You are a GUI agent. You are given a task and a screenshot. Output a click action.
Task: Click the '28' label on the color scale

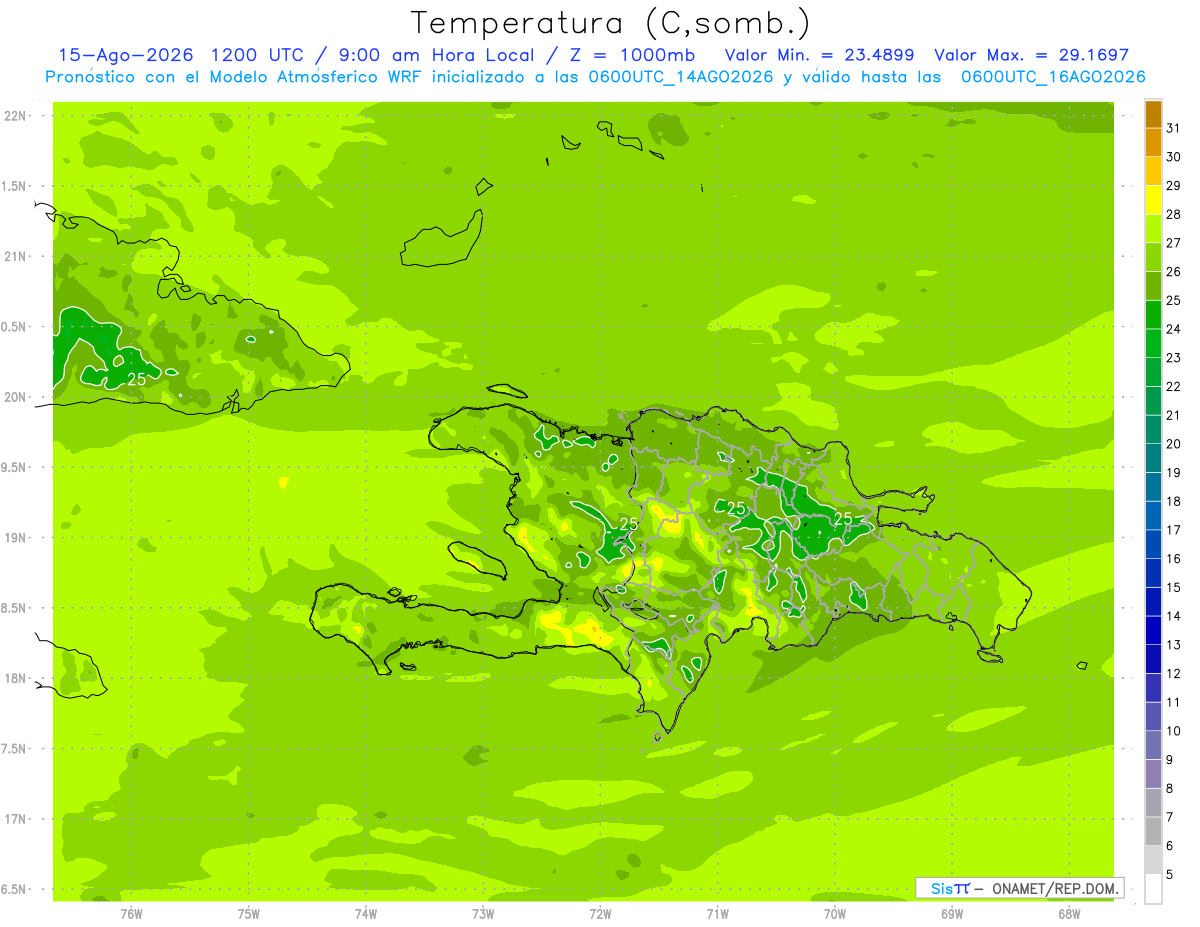1174,215
